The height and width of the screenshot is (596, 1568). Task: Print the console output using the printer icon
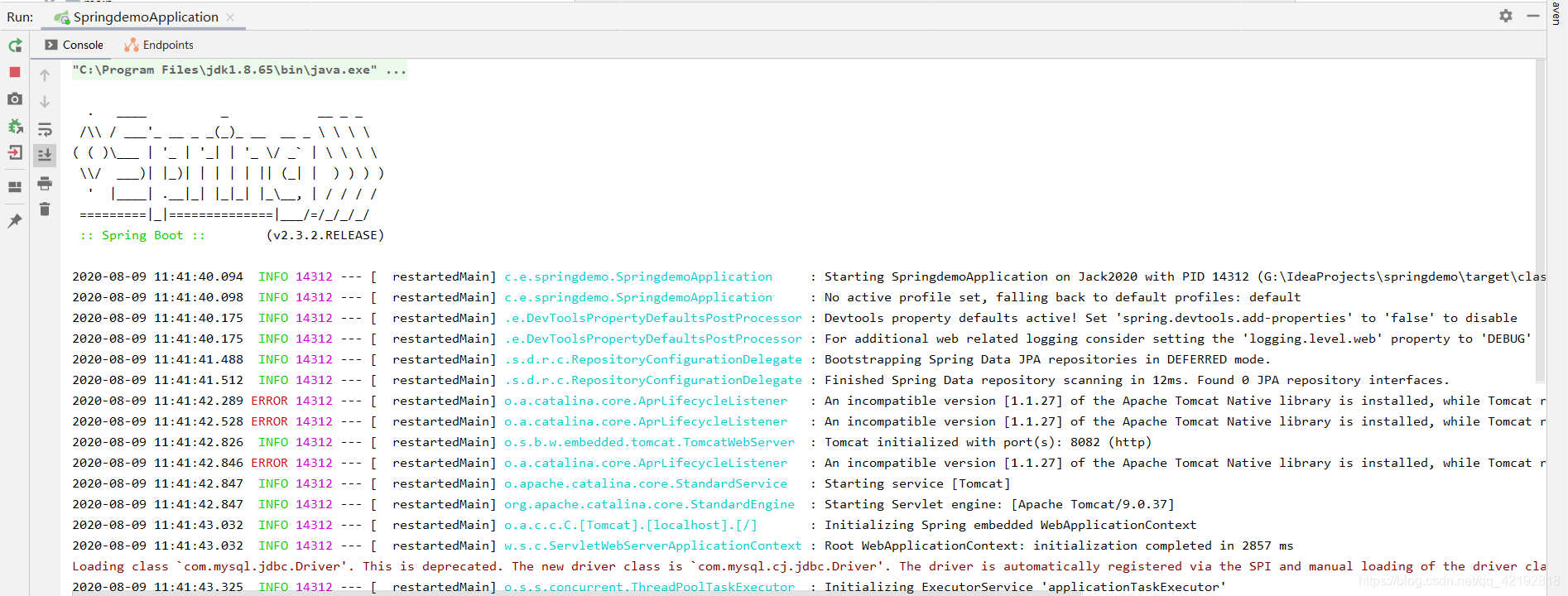(x=45, y=183)
